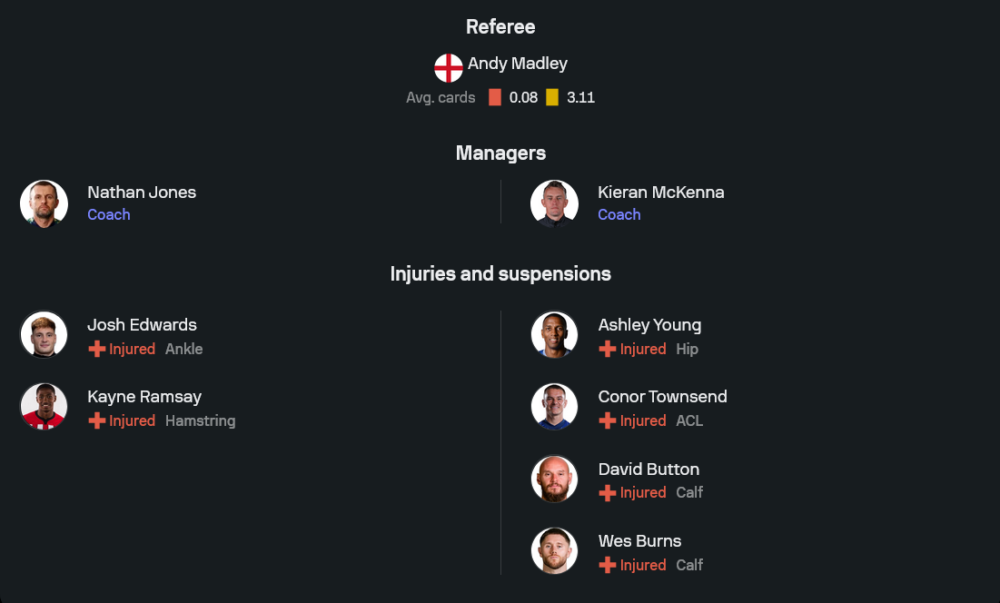Open Conor Townsend's player page

(662, 397)
